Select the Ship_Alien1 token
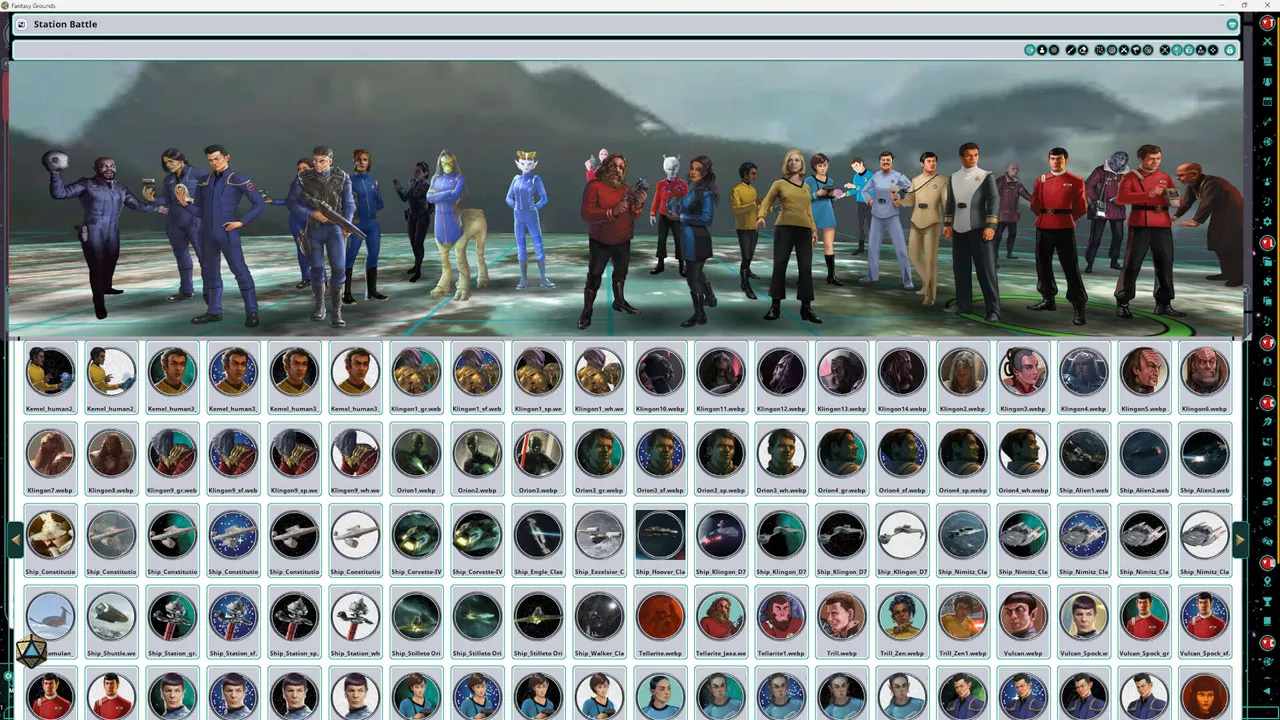The width and height of the screenshot is (1280, 720). [x=1083, y=460]
